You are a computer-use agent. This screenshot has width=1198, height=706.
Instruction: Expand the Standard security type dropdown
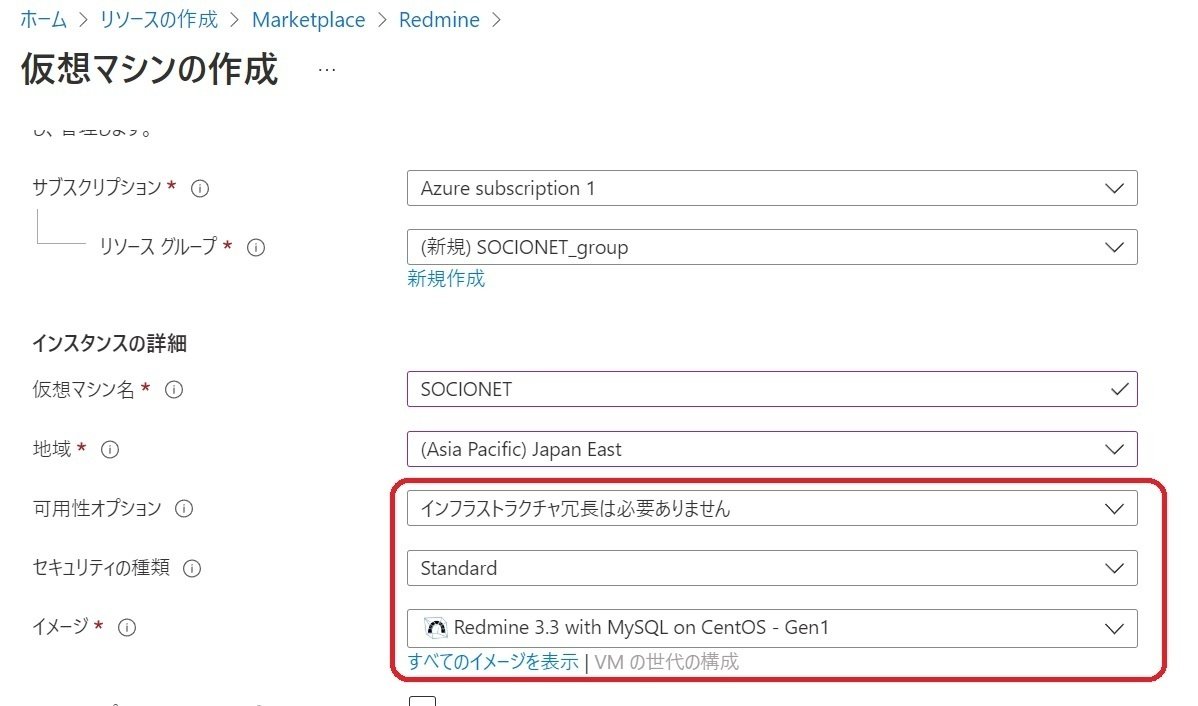(x=771, y=568)
